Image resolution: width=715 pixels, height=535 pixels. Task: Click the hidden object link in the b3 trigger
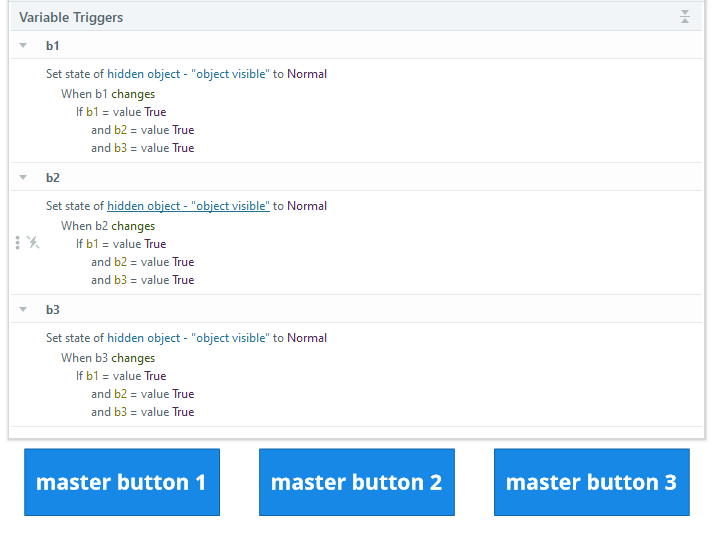[188, 338]
